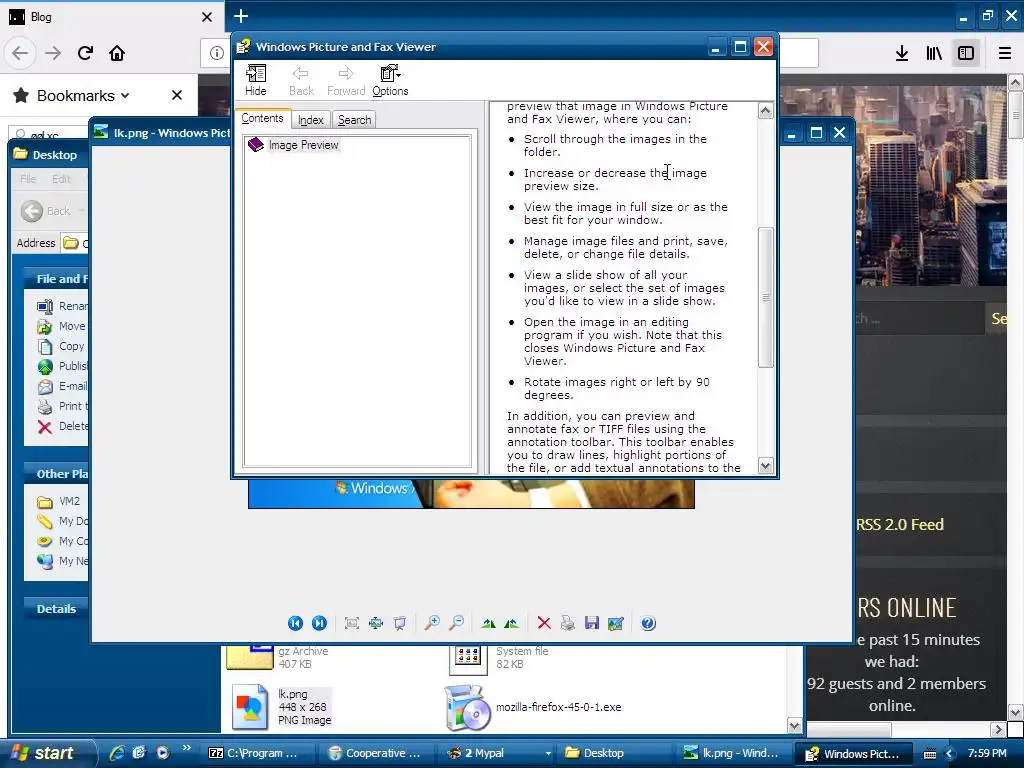Click Copy task in explorer sidebar
This screenshot has width=1024, height=768.
click(61, 346)
